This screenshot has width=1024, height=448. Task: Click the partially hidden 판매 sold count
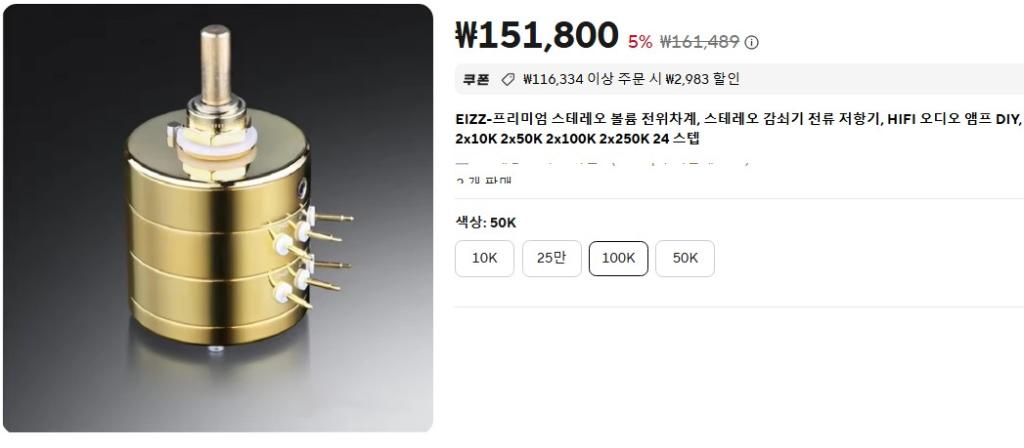484,180
